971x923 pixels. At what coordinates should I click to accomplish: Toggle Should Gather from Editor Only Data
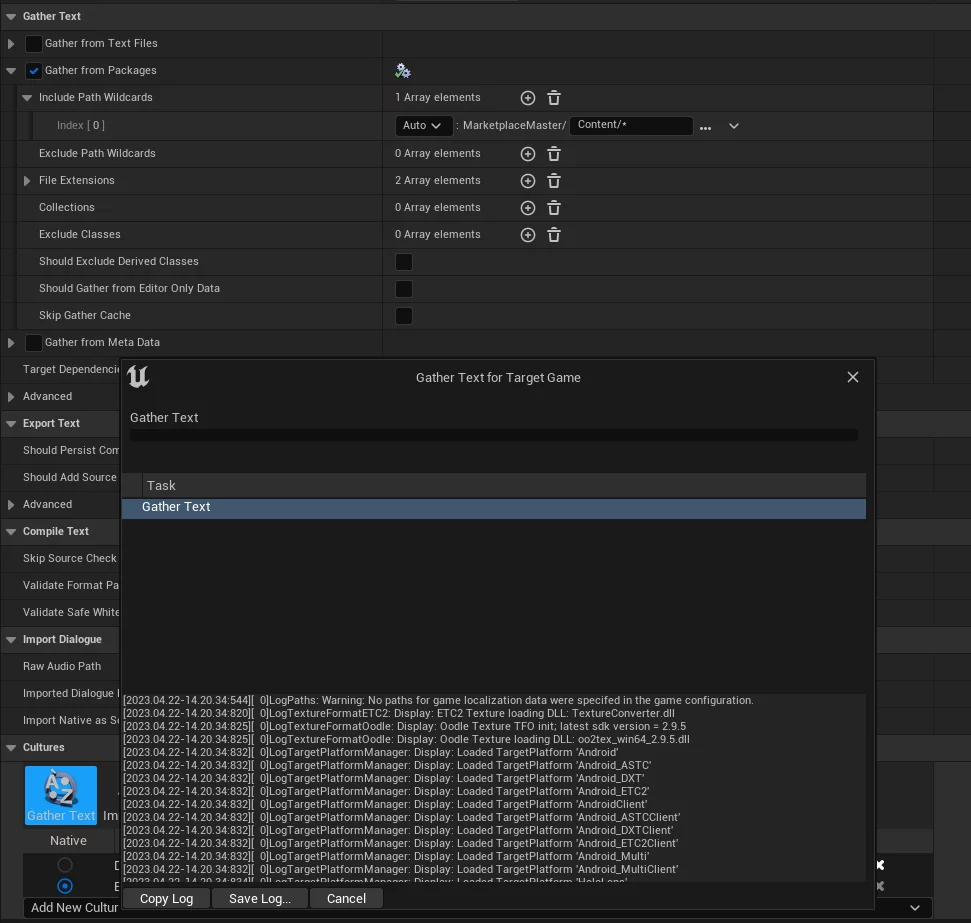(x=404, y=289)
